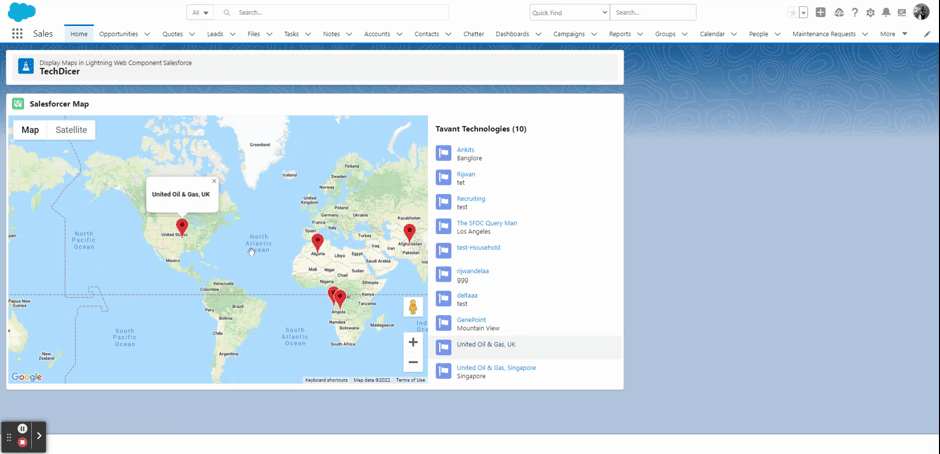
Task: Open the All search scope dropdown
Action: pyautogui.click(x=200, y=13)
